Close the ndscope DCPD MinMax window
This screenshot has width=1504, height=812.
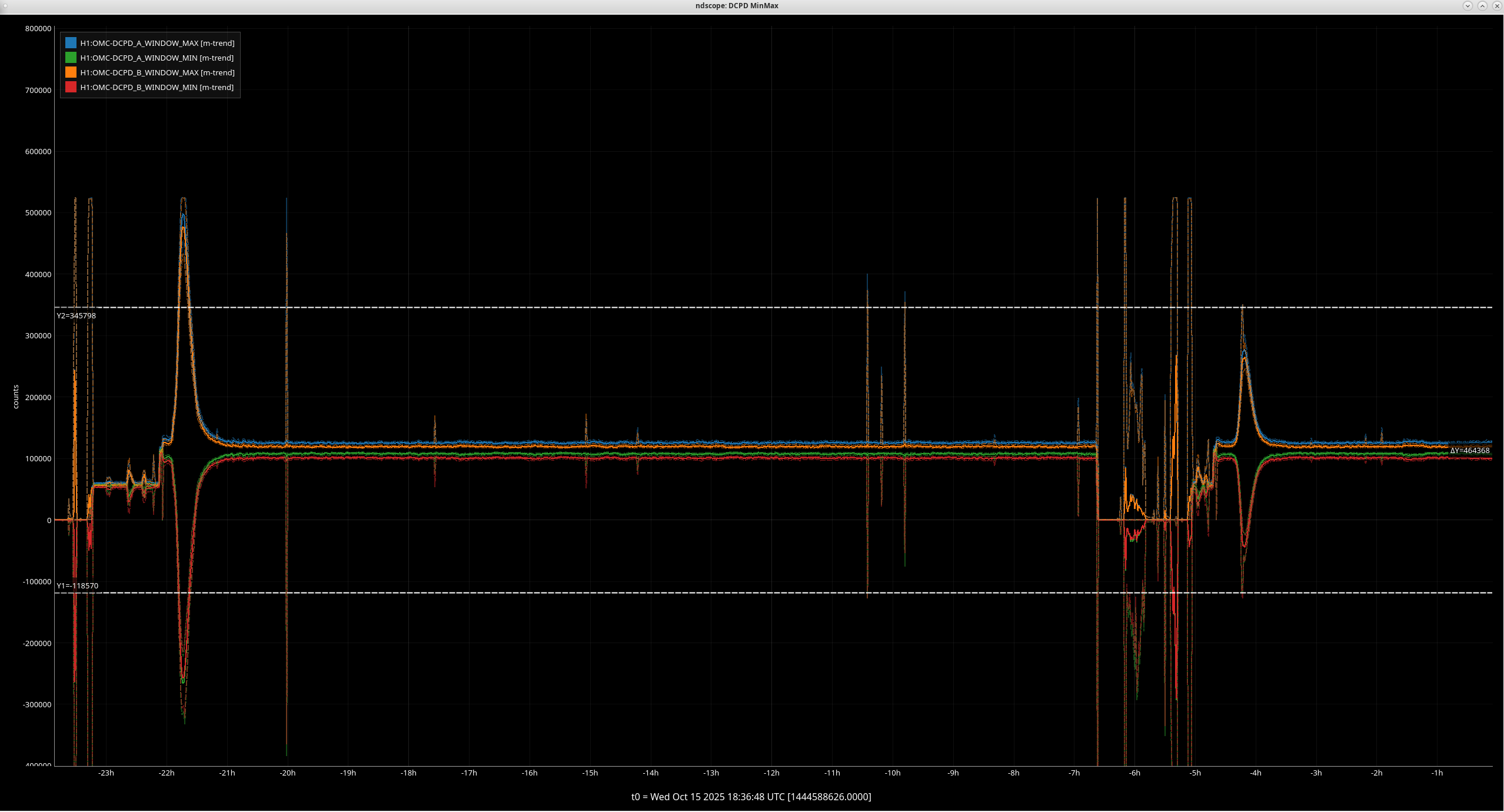[x=1497, y=5]
